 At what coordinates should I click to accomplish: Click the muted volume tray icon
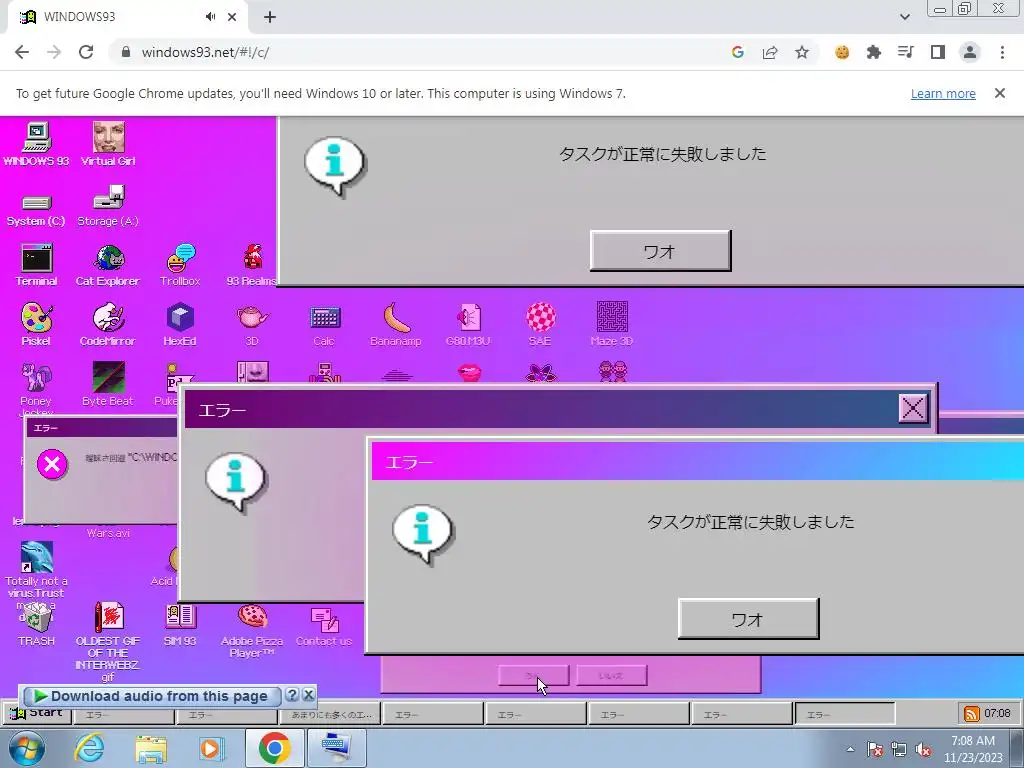923,750
